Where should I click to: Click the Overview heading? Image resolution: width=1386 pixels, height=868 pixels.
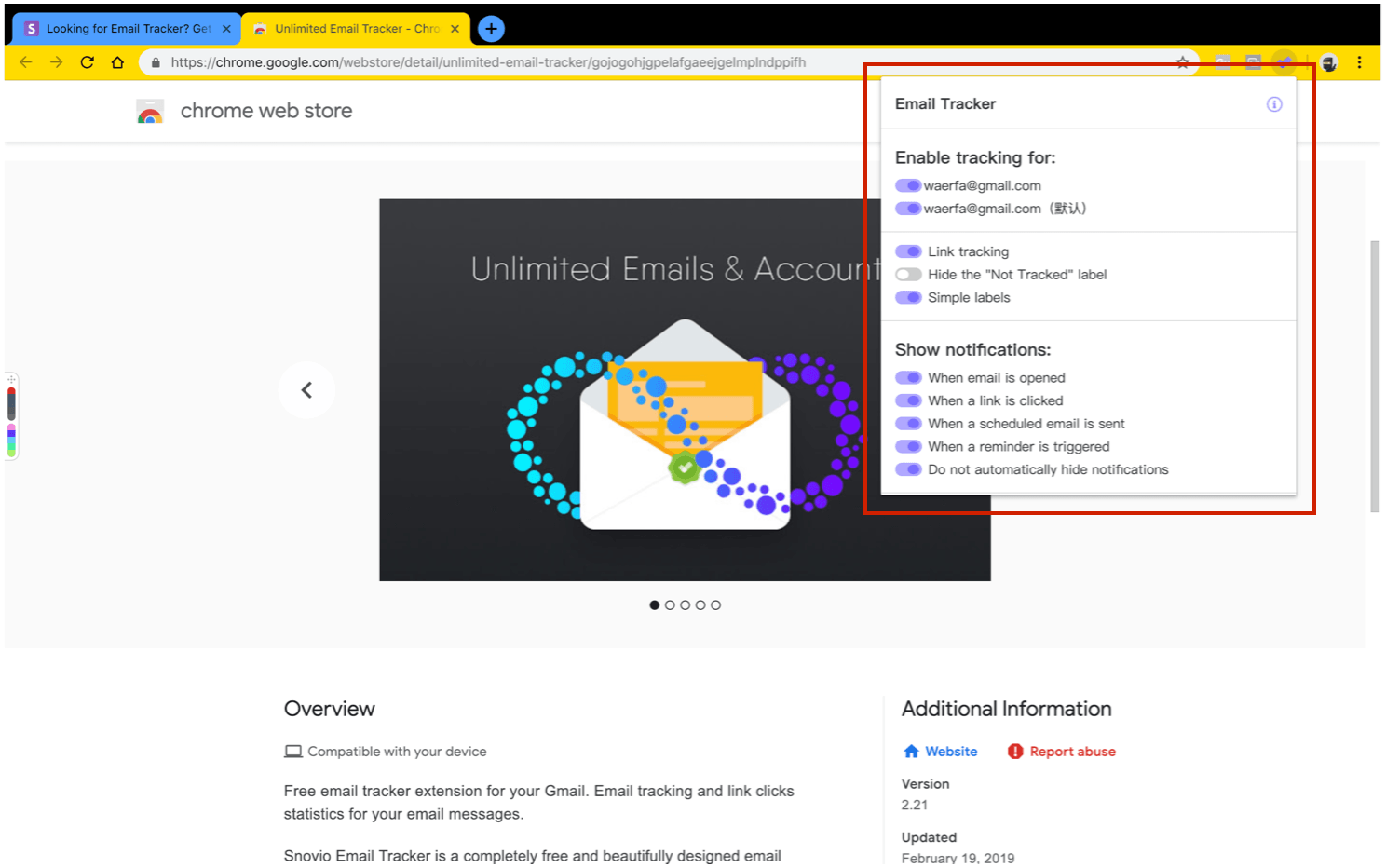(330, 709)
